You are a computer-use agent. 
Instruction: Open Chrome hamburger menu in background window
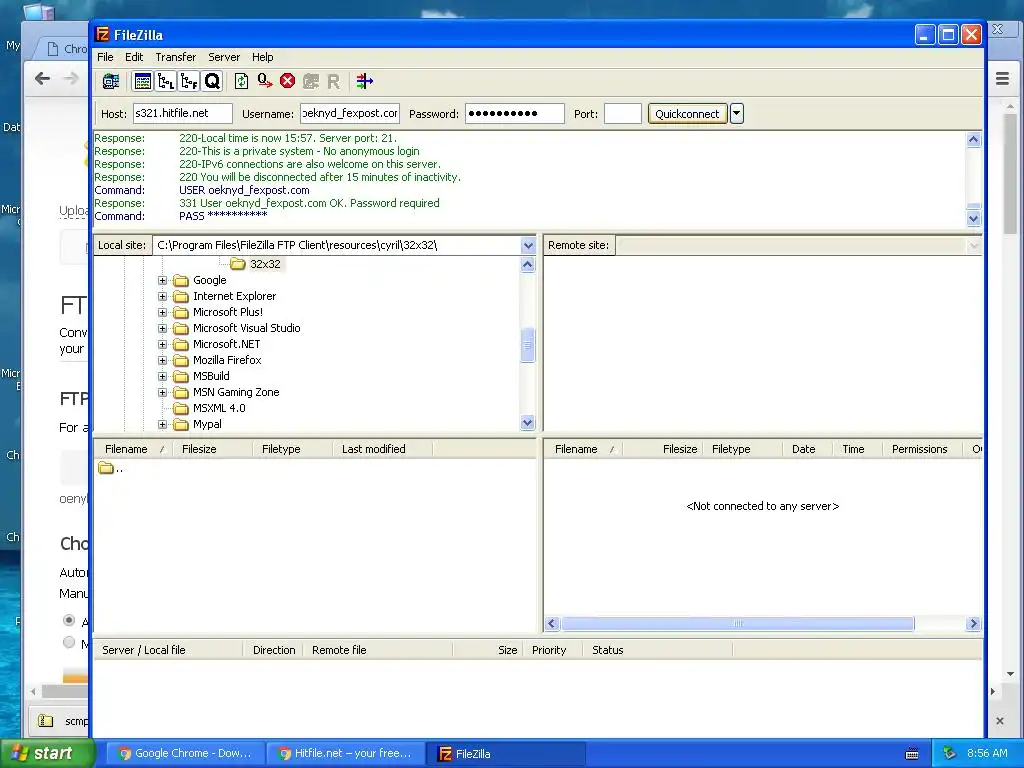pos(1002,79)
